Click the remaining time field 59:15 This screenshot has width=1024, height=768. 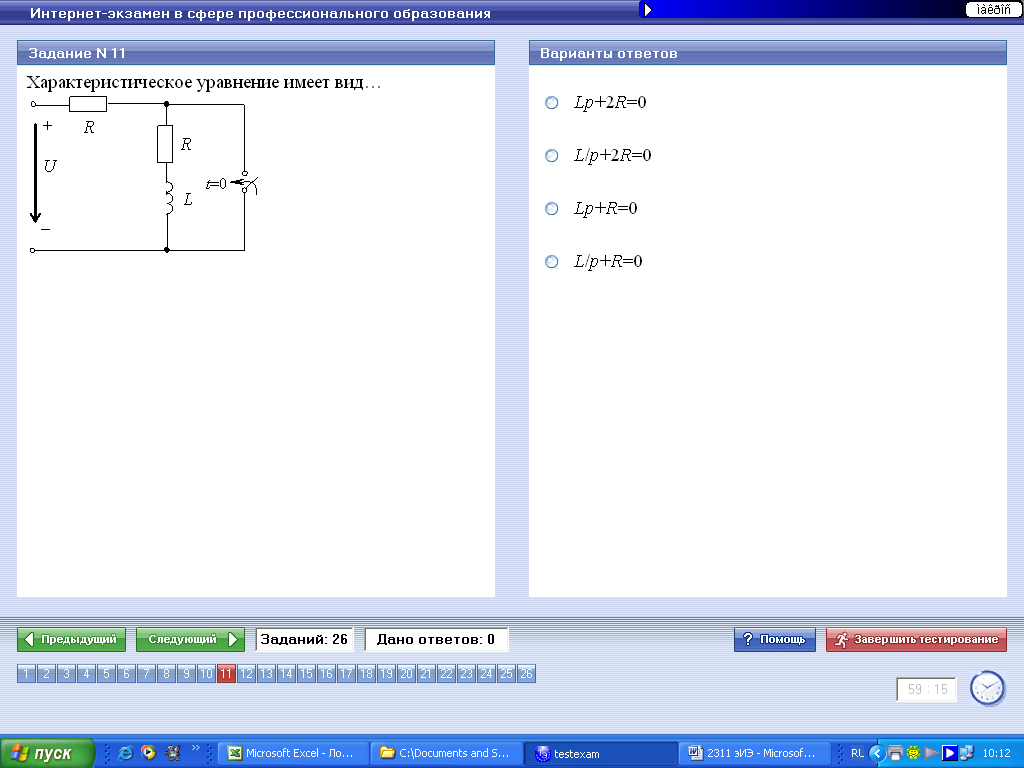(927, 689)
